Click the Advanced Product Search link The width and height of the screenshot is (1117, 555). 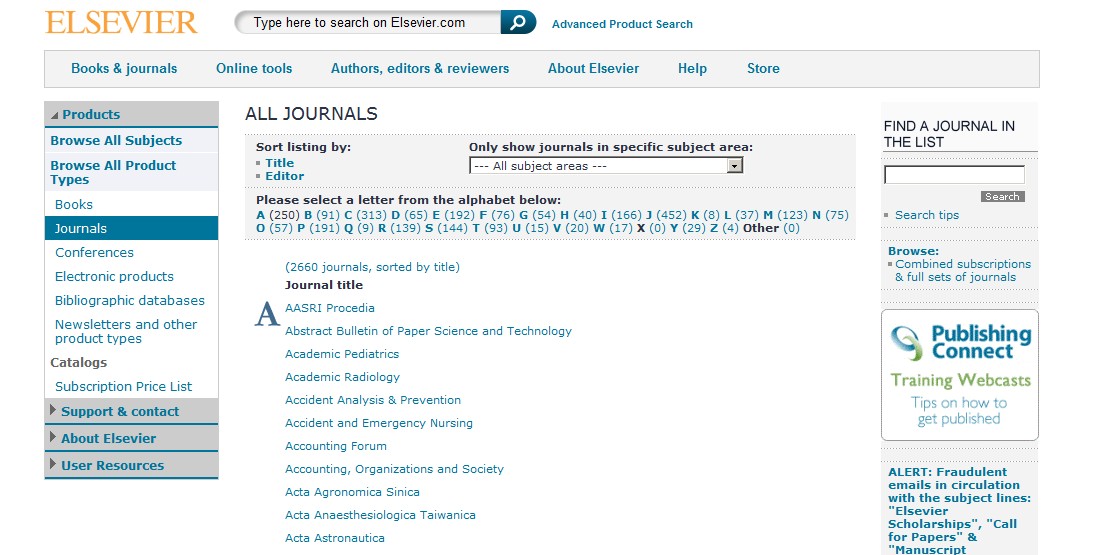(x=622, y=24)
